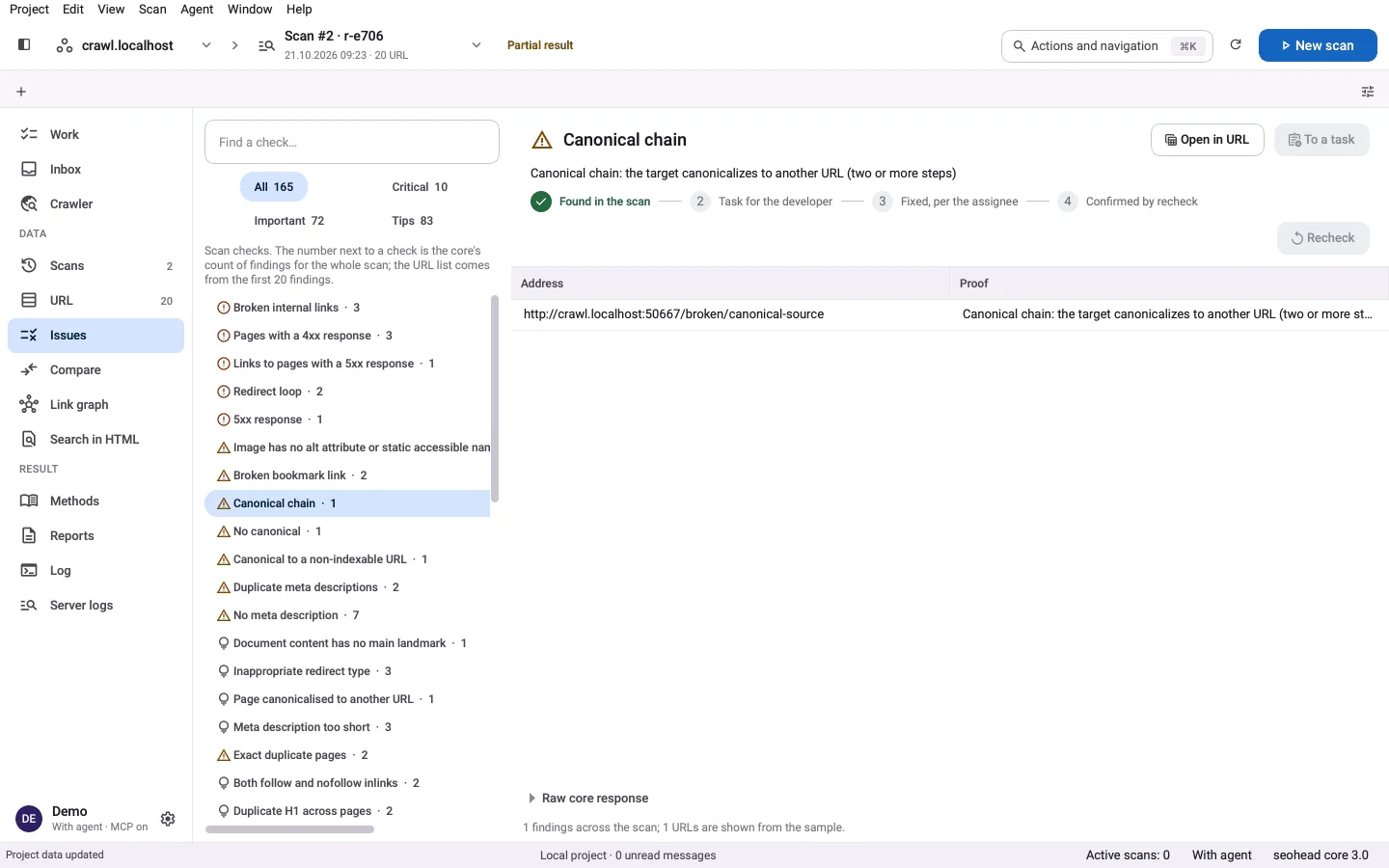
Task: Open the Project menu
Action: [x=29, y=9]
